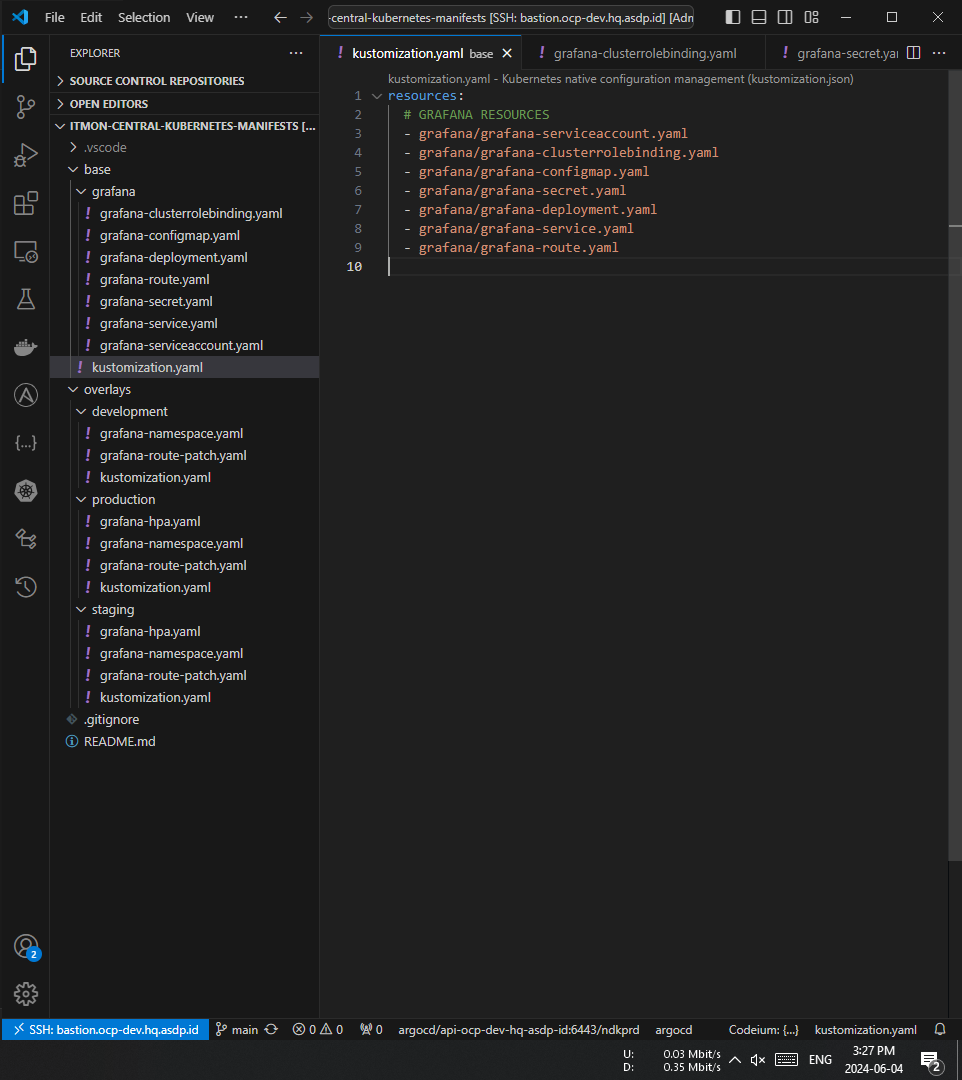Open the menu bar overflow ellipsis
Screen dimensions: 962x1080
click(240, 17)
